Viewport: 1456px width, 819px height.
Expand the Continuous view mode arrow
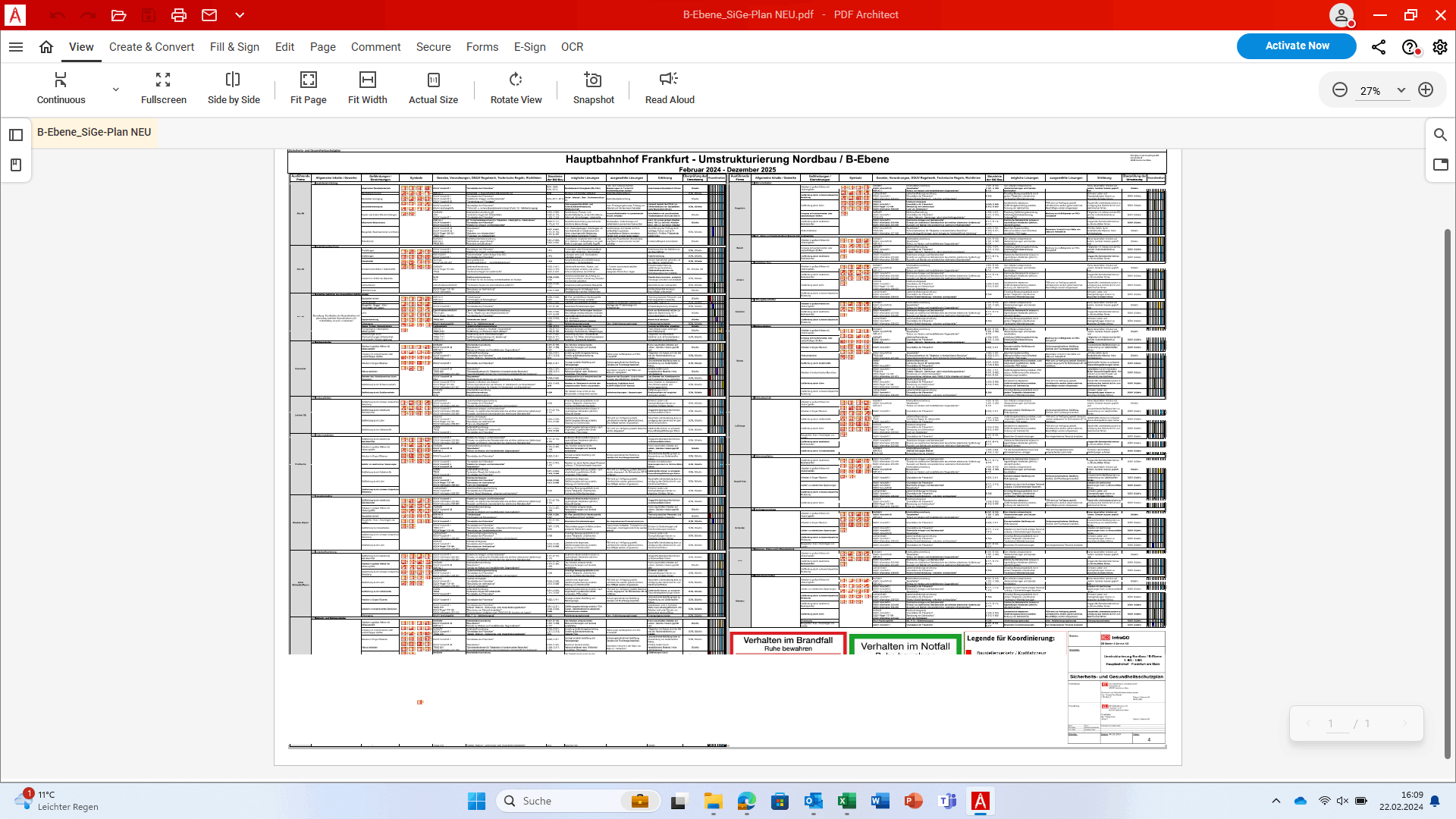pyautogui.click(x=115, y=89)
